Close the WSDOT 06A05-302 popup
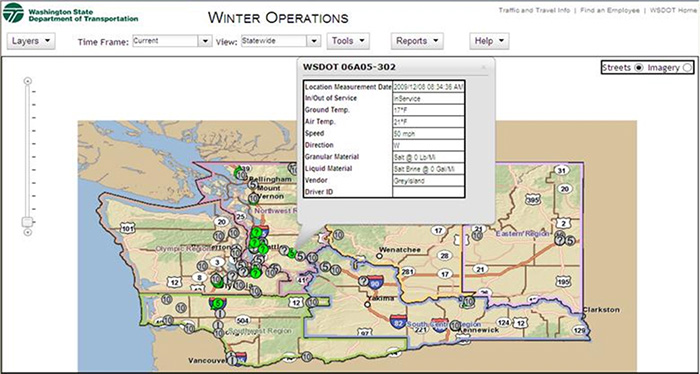700x374 pixels. (x=483, y=68)
